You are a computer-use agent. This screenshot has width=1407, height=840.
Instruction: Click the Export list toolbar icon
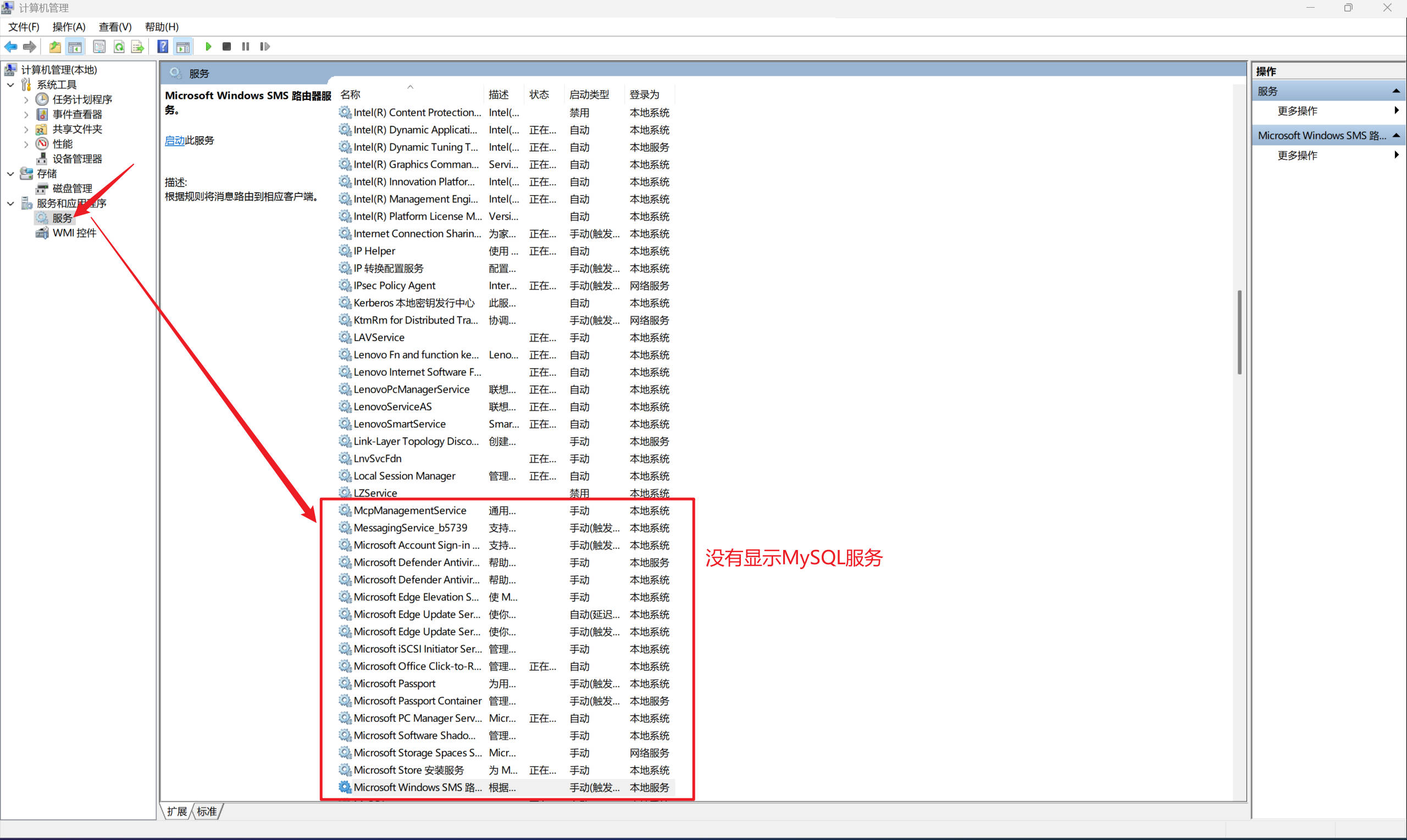[137, 46]
